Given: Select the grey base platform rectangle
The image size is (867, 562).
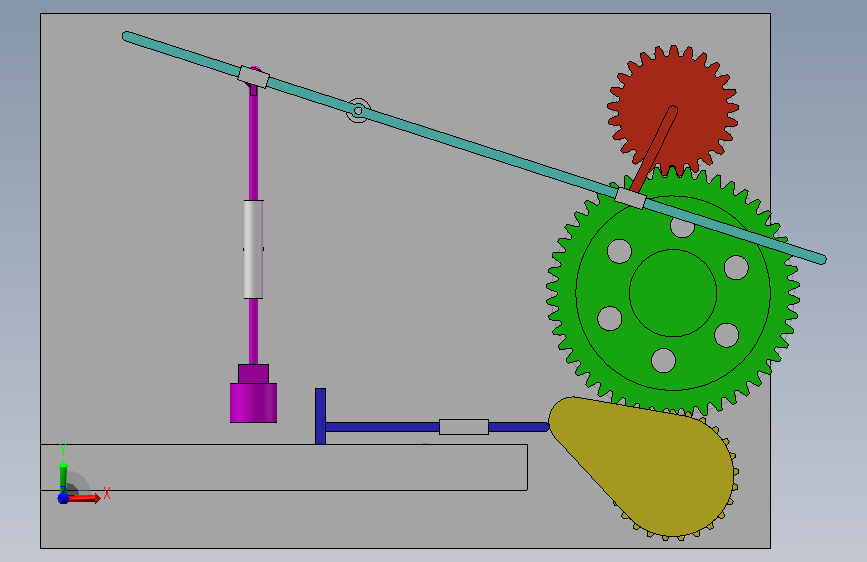Looking at the screenshot, I should click(x=284, y=467).
